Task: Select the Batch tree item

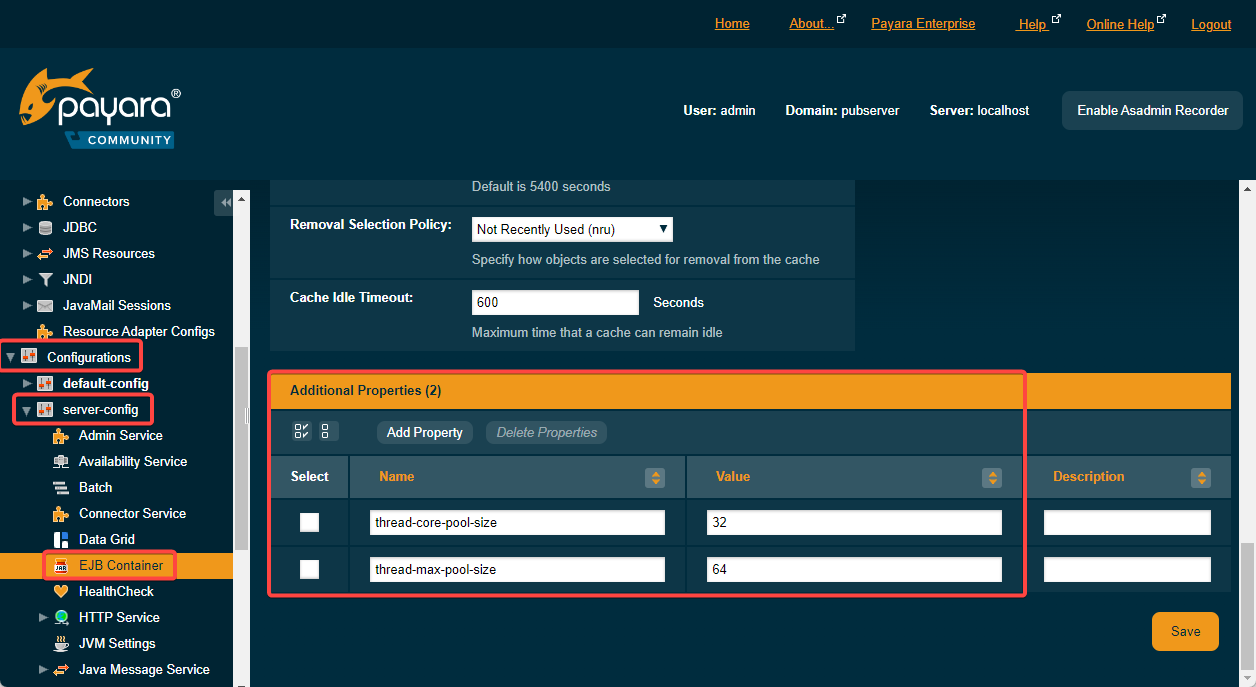Action: pyautogui.click(x=95, y=487)
